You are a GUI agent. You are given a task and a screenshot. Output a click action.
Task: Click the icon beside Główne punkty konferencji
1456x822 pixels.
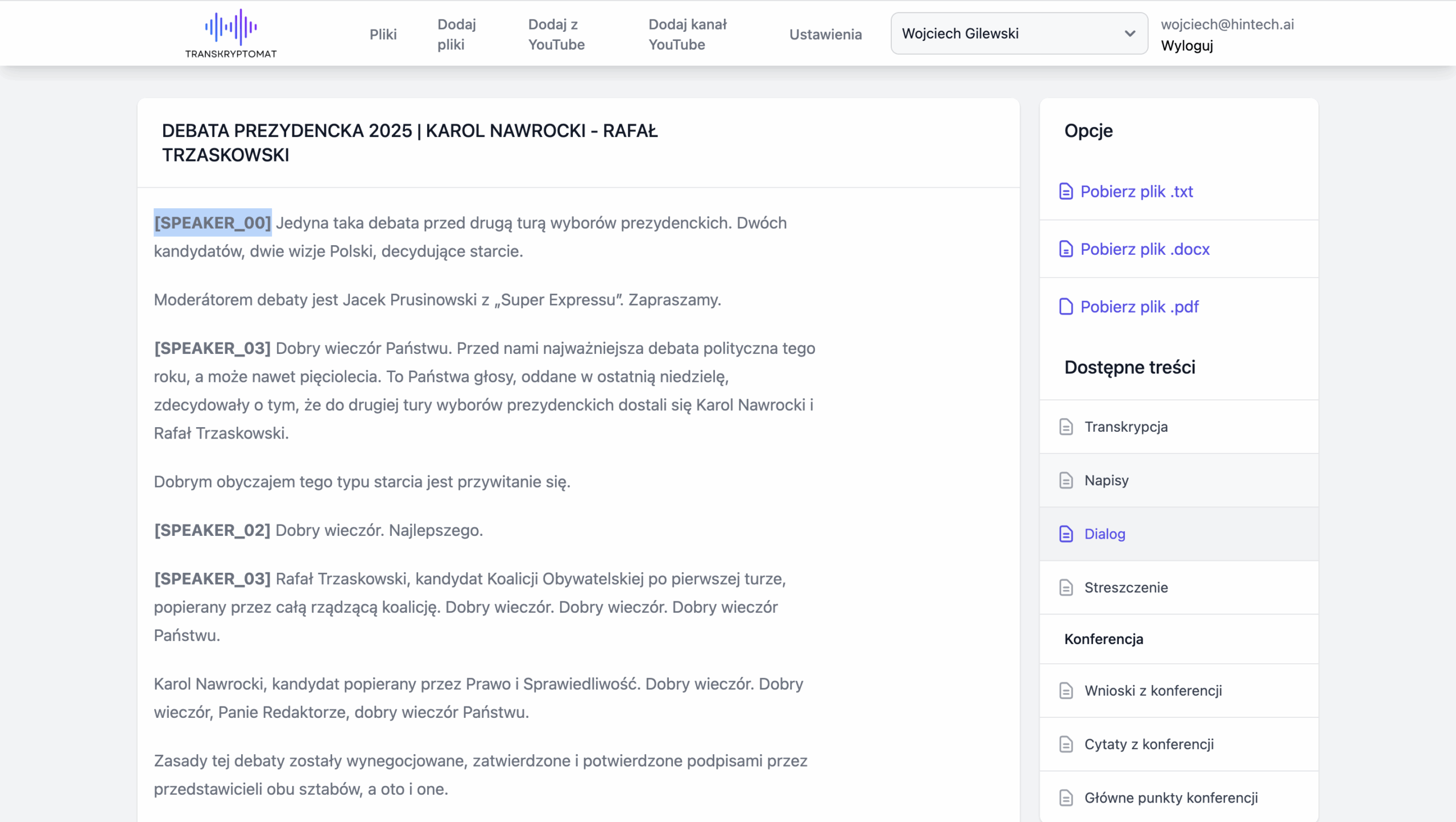coord(1066,798)
